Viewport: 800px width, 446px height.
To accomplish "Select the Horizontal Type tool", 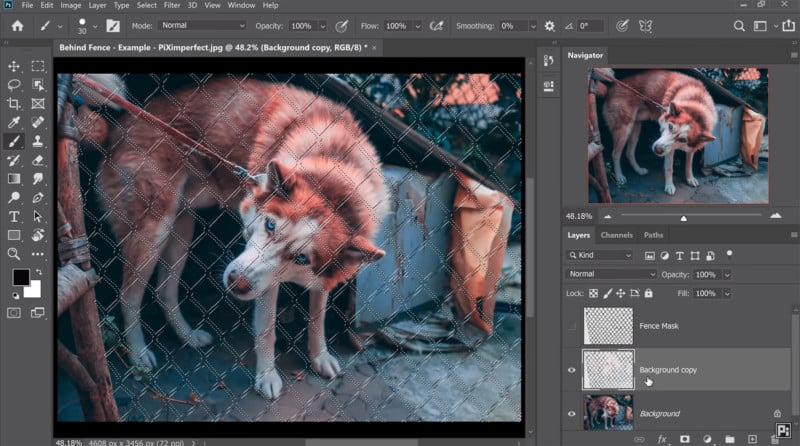I will pos(14,216).
